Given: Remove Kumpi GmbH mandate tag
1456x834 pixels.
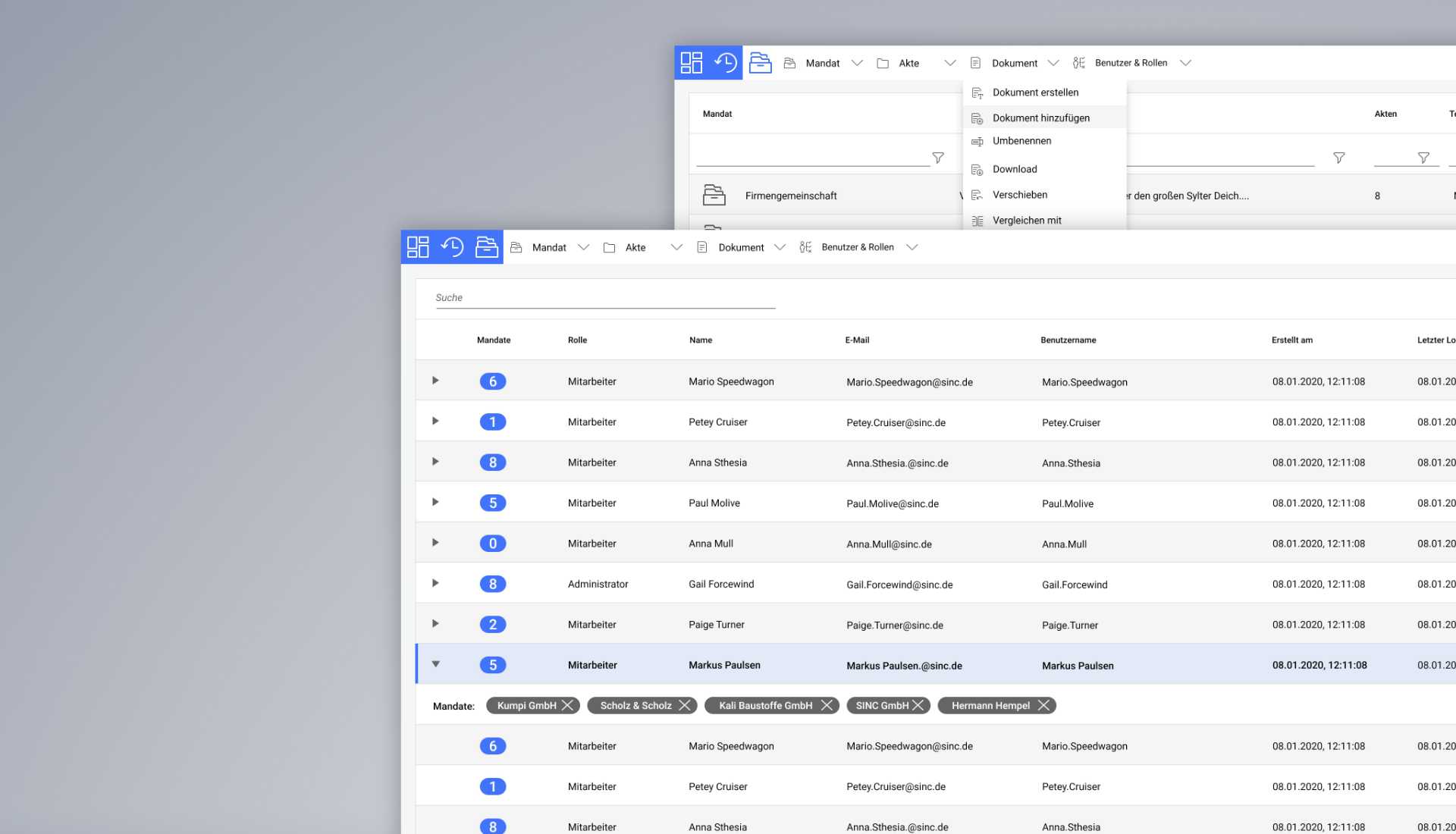Looking at the screenshot, I should (x=567, y=706).
